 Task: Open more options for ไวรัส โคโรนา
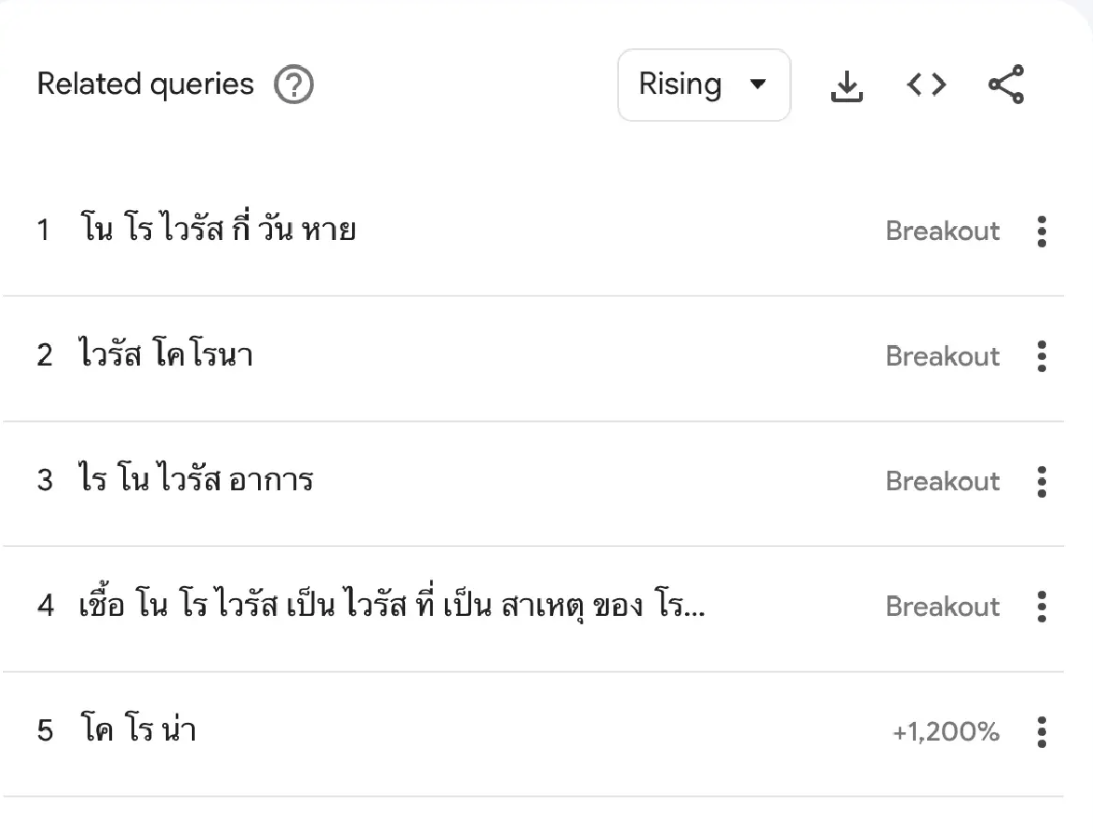[1041, 356]
